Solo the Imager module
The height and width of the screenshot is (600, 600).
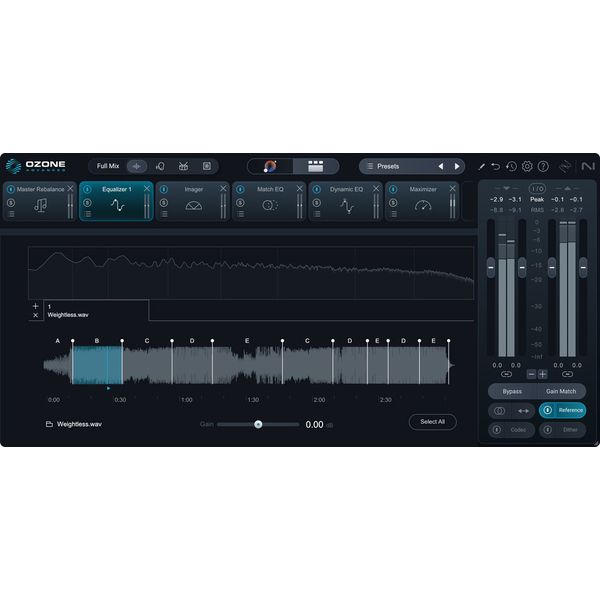pos(164,202)
